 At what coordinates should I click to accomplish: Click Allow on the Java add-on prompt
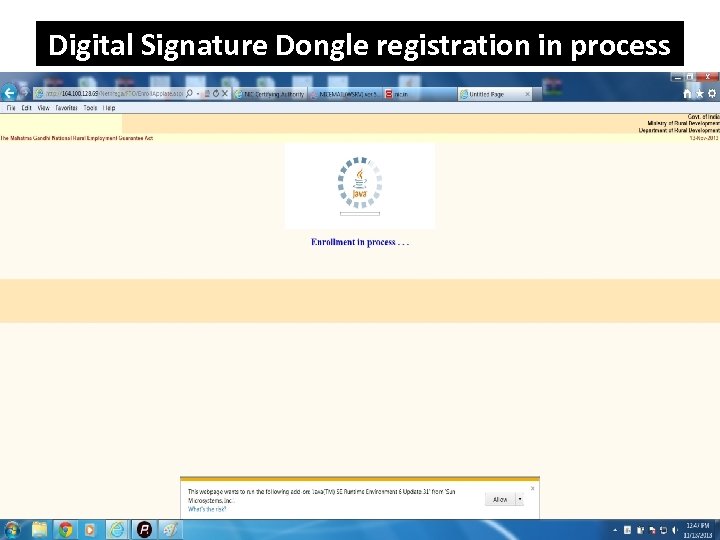(x=500, y=499)
